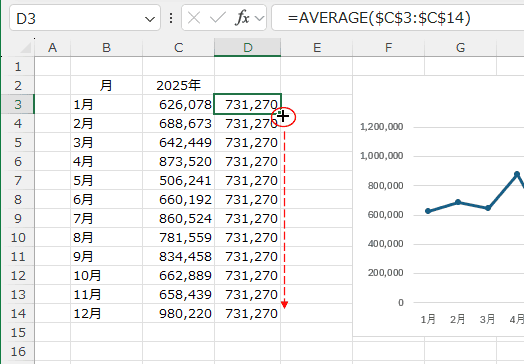
Task: Click the chart horizontal axis label 2月
Action: pyautogui.click(x=457, y=319)
